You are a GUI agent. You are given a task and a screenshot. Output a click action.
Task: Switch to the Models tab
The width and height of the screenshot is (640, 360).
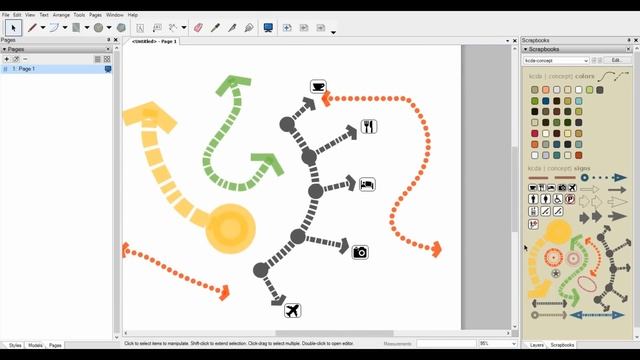click(x=35, y=345)
